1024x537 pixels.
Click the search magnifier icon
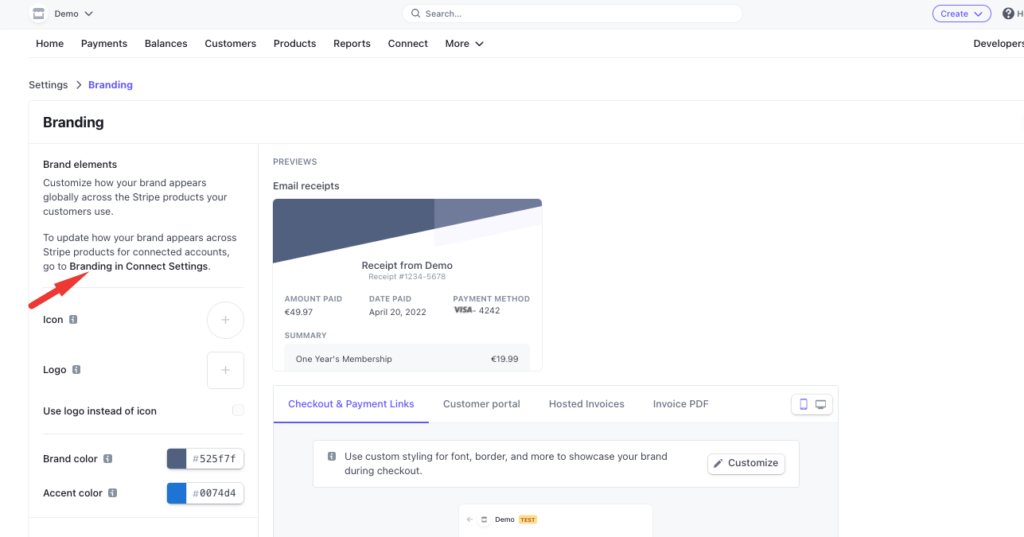coord(415,13)
